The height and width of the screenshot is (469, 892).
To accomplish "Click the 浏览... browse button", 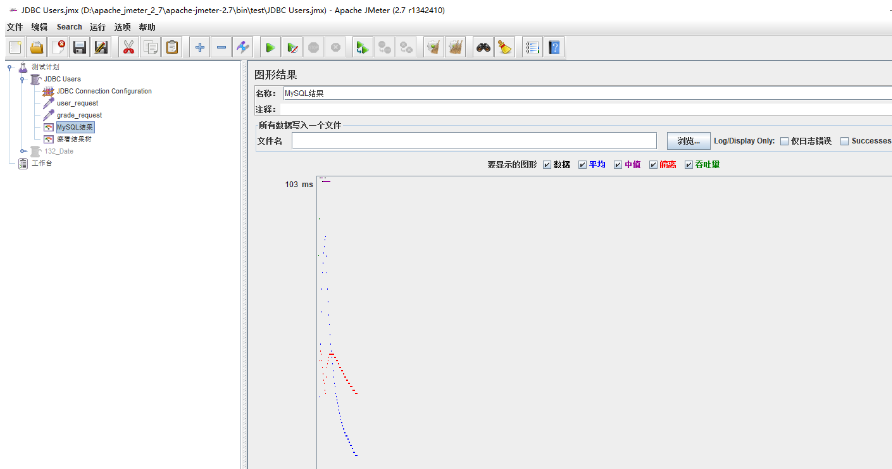I will coord(688,141).
